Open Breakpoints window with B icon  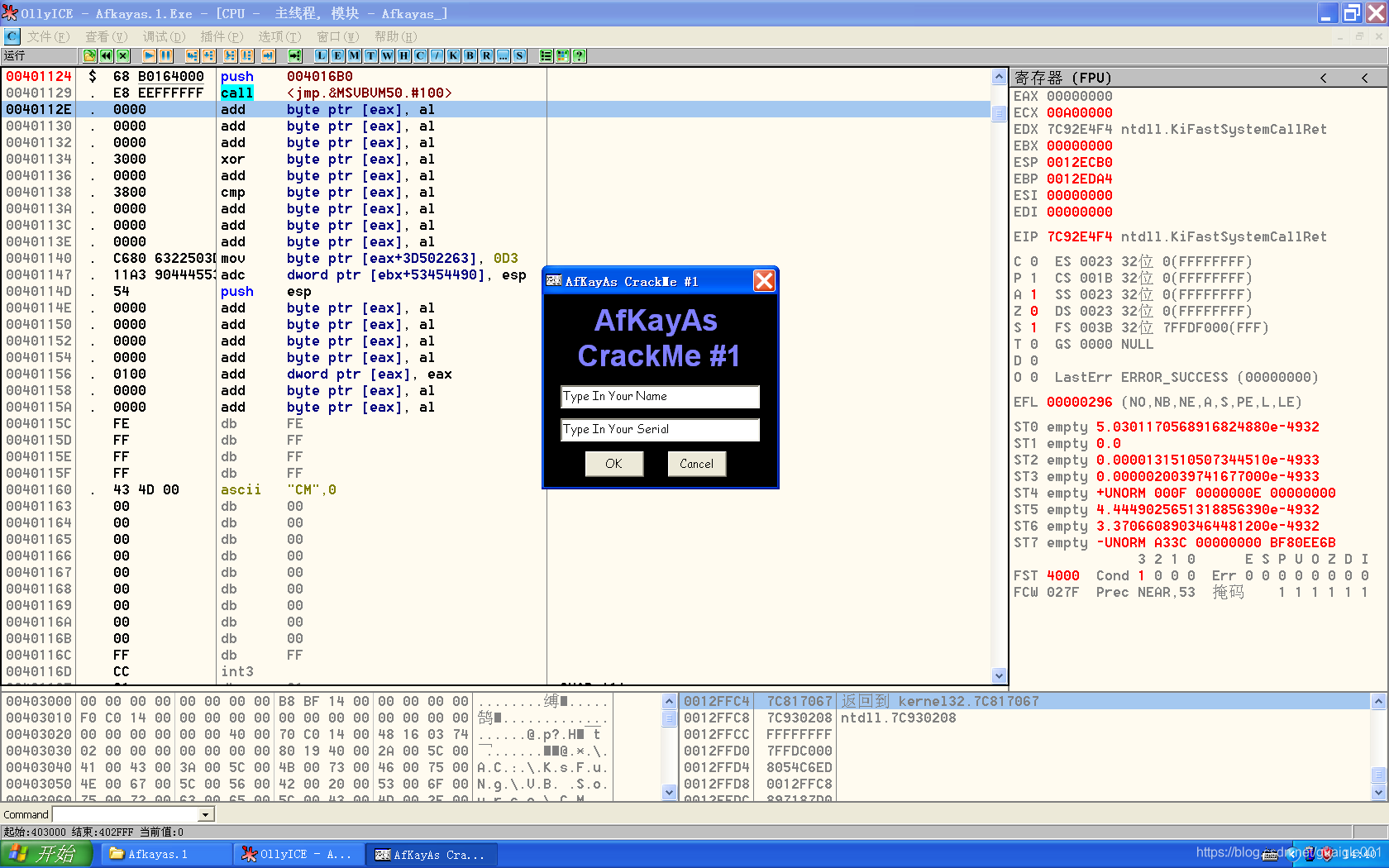[470, 55]
